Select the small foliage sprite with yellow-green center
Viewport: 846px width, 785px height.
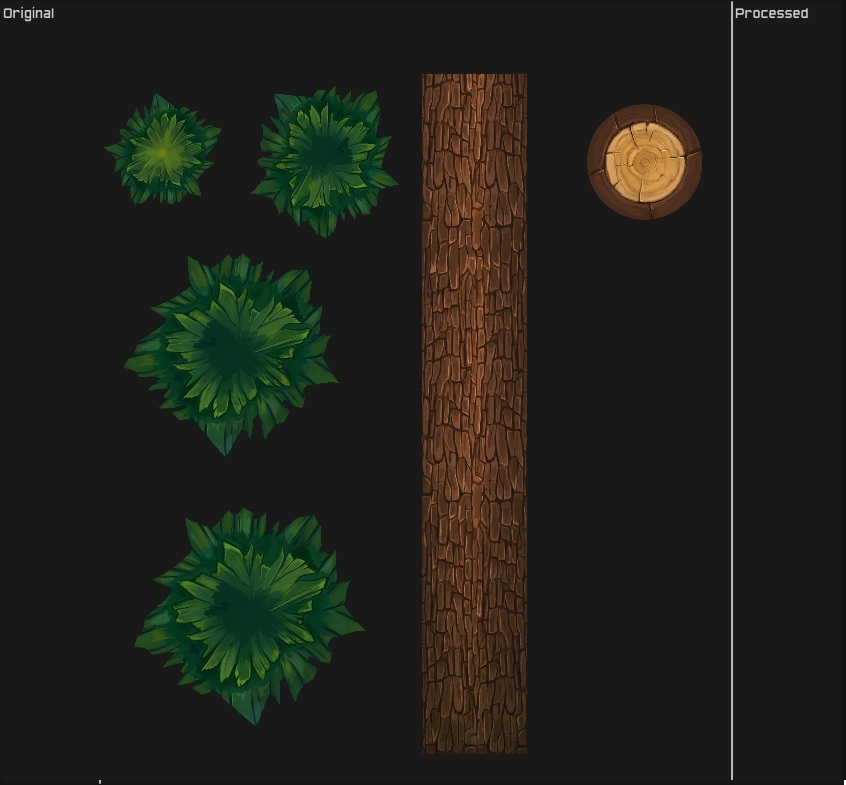[163, 150]
